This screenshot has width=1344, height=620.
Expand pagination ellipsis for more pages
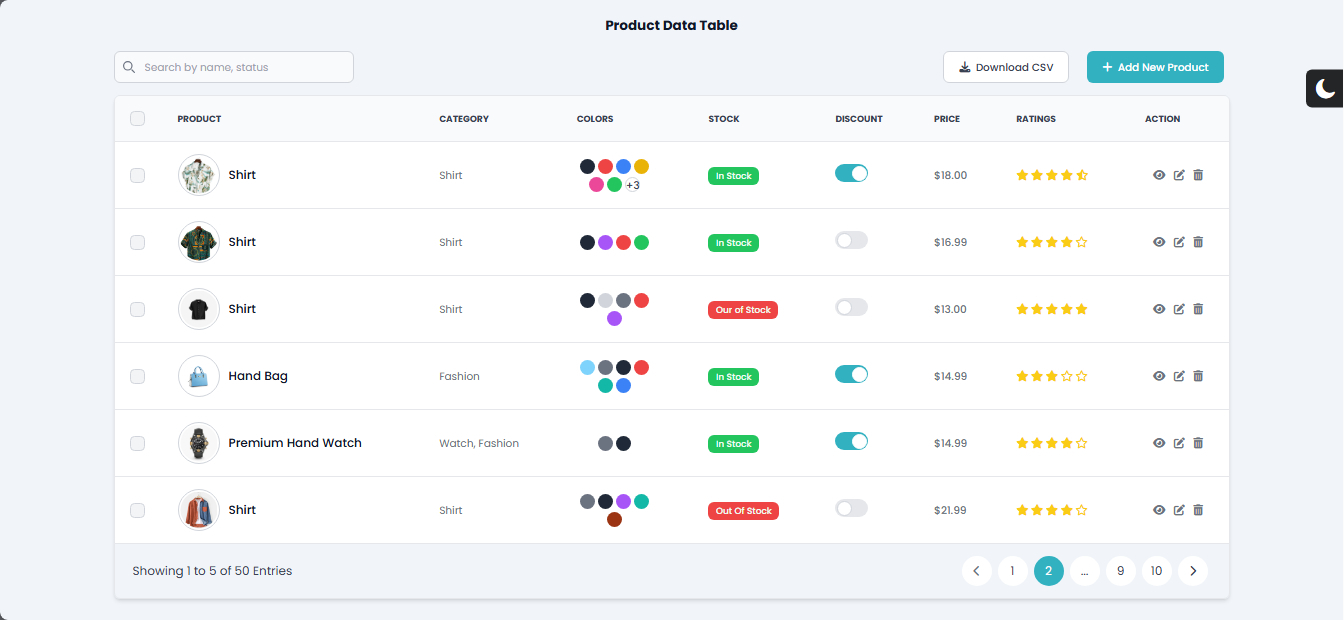pyautogui.click(x=1084, y=571)
